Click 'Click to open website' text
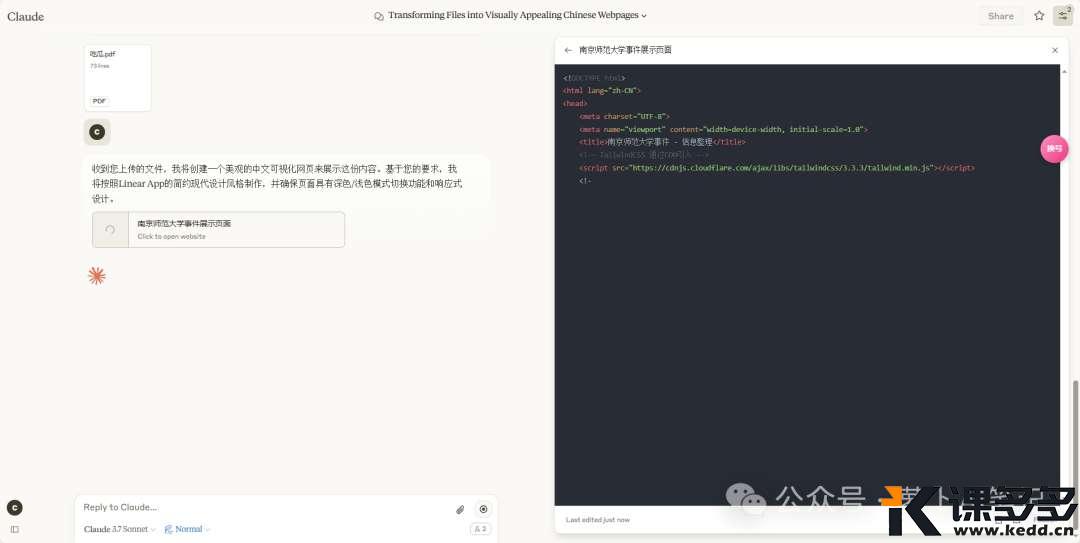This screenshot has height=543, width=1080. [x=172, y=236]
